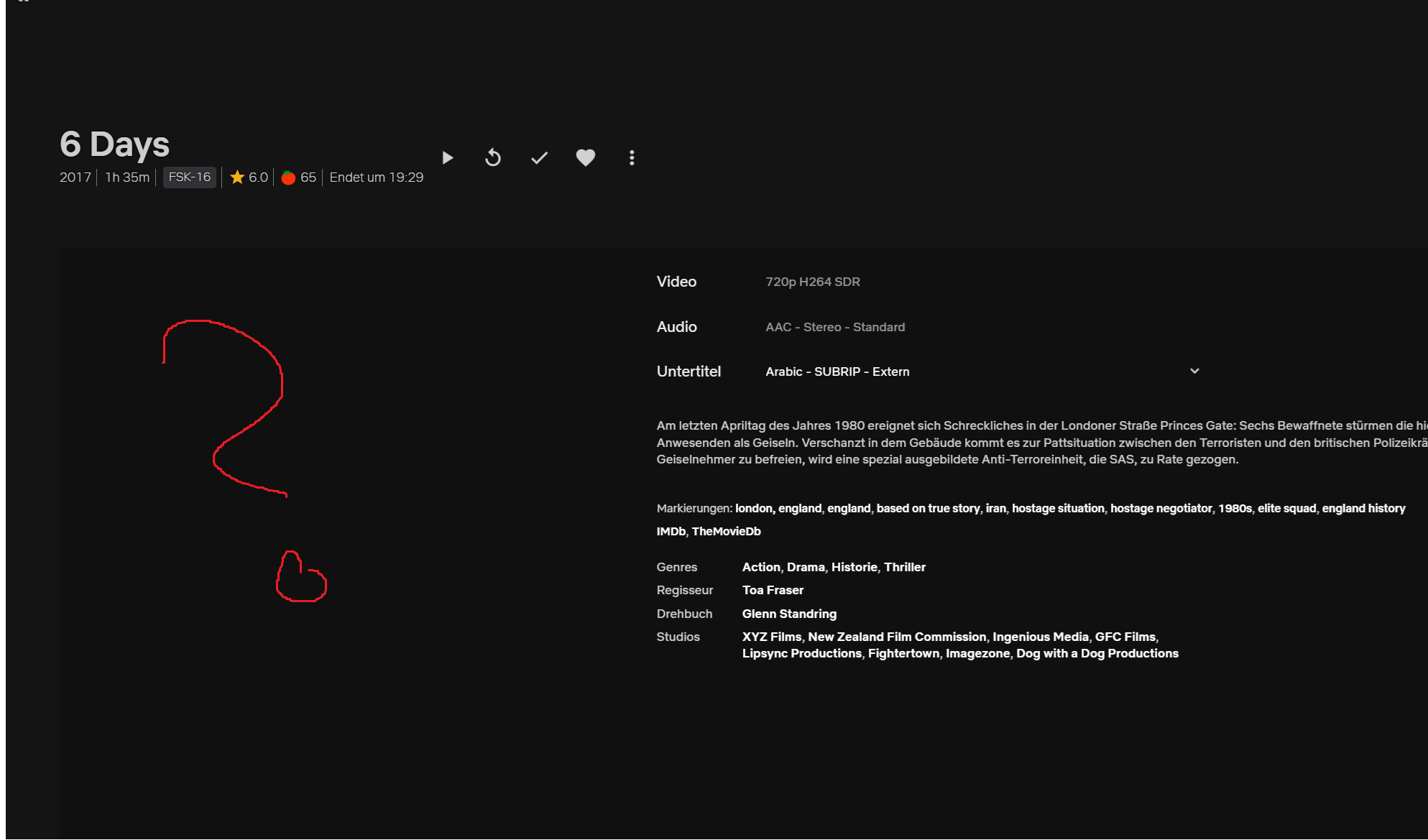Select the 'hostage negotiator' tag
Viewport: 1428px width, 840px height.
pos(1161,508)
